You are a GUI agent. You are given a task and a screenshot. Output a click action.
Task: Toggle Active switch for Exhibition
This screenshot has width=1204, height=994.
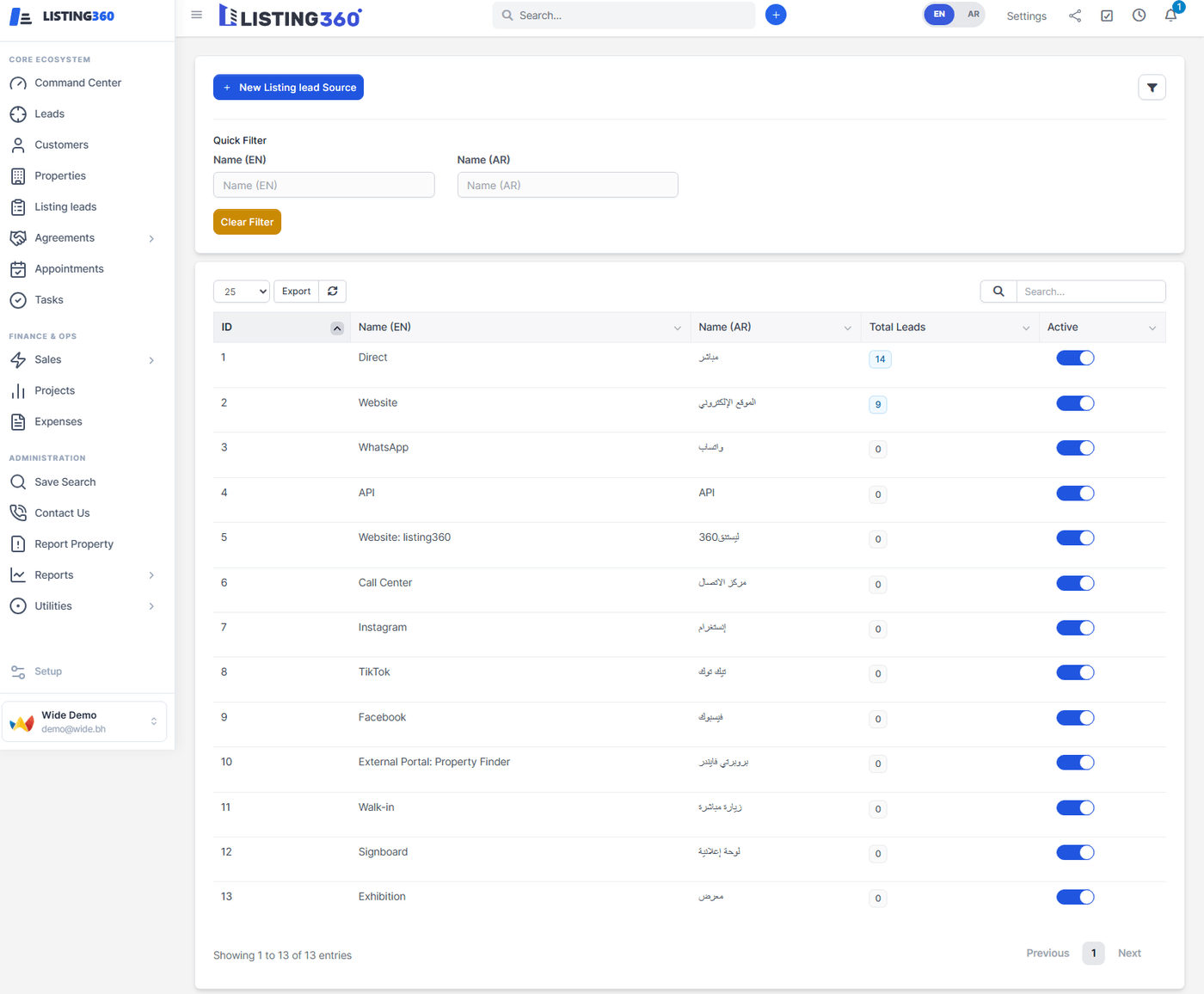coord(1075,897)
